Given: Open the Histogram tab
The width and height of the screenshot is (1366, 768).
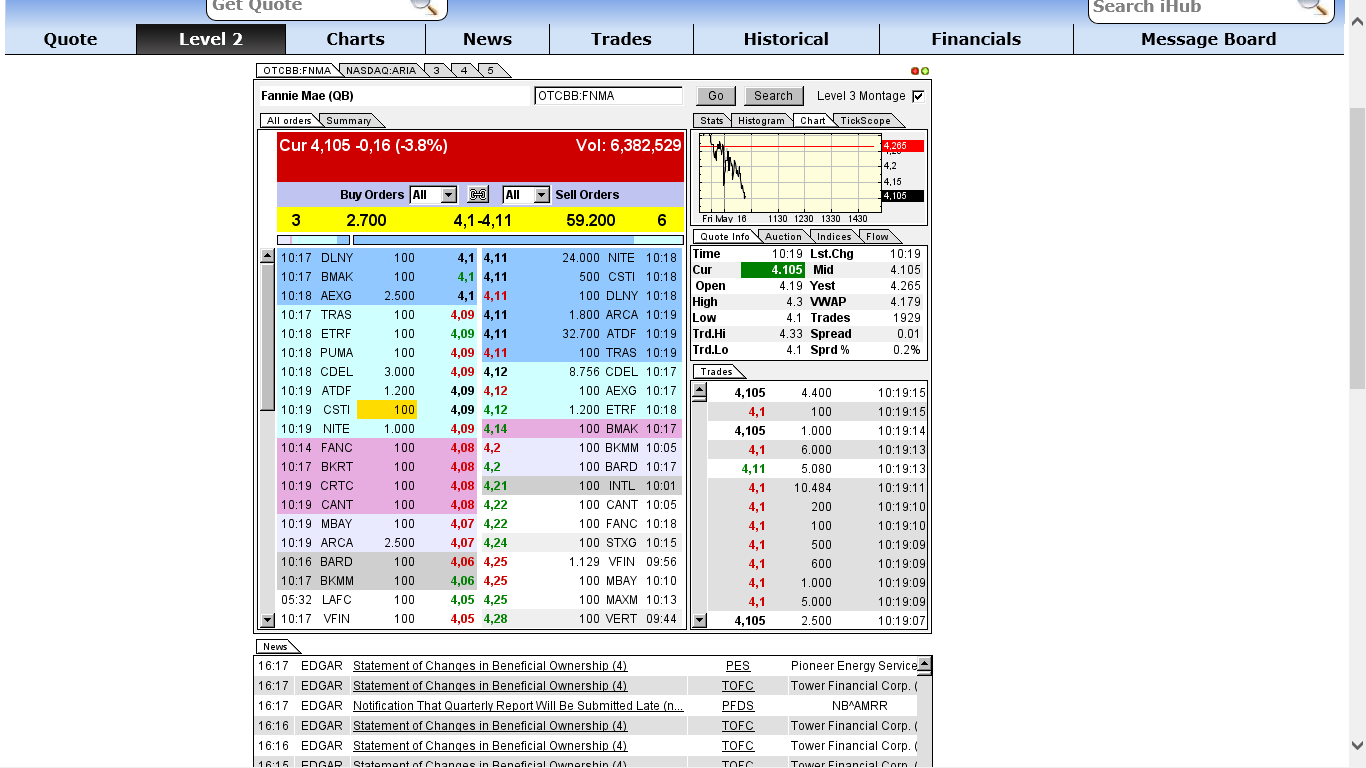Looking at the screenshot, I should (x=761, y=120).
